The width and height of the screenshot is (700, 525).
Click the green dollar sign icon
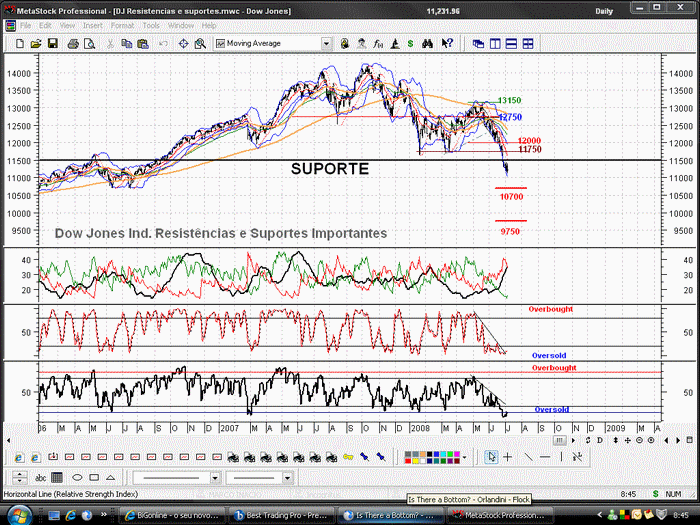tap(411, 44)
